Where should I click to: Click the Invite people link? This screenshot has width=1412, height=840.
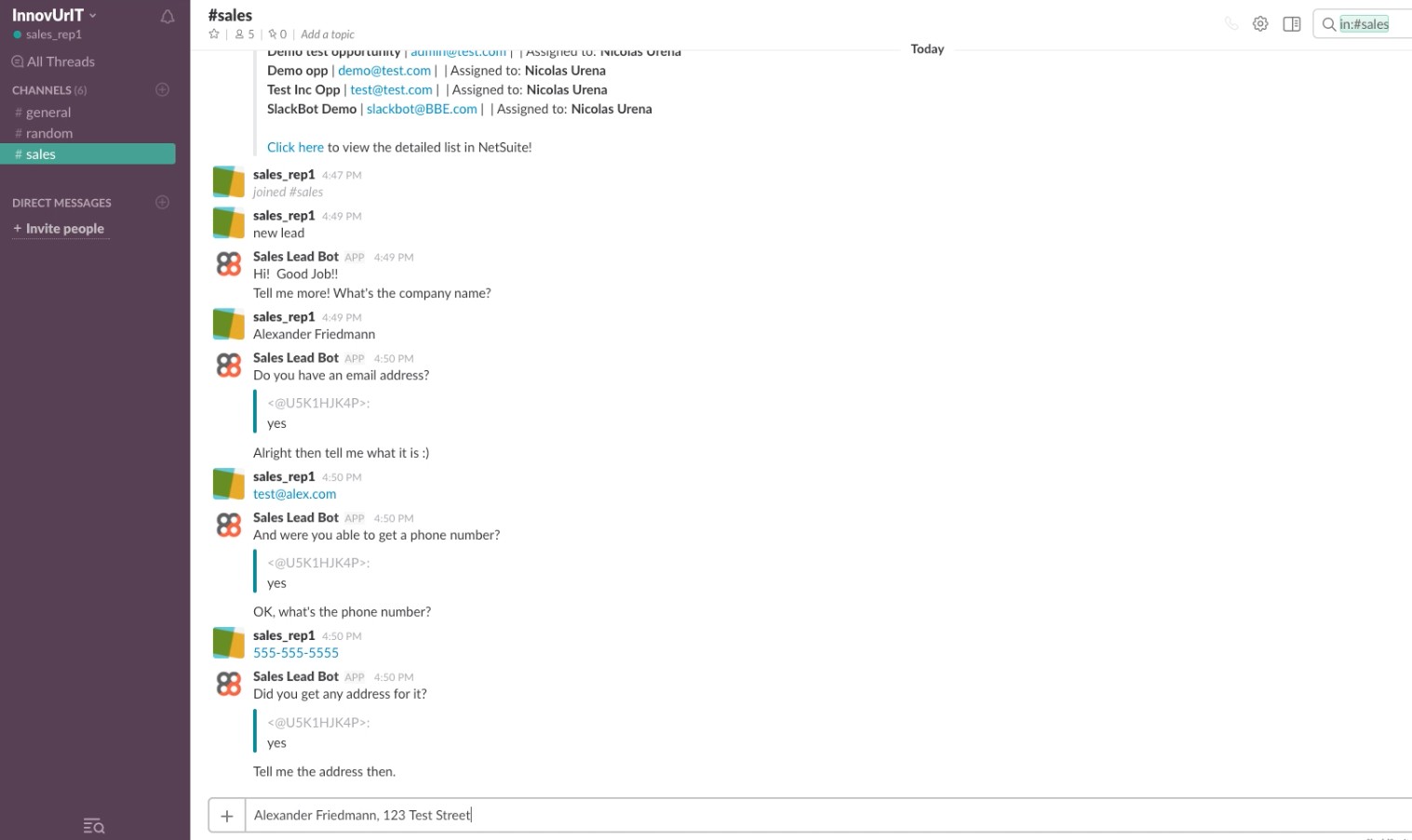pyautogui.click(x=64, y=229)
